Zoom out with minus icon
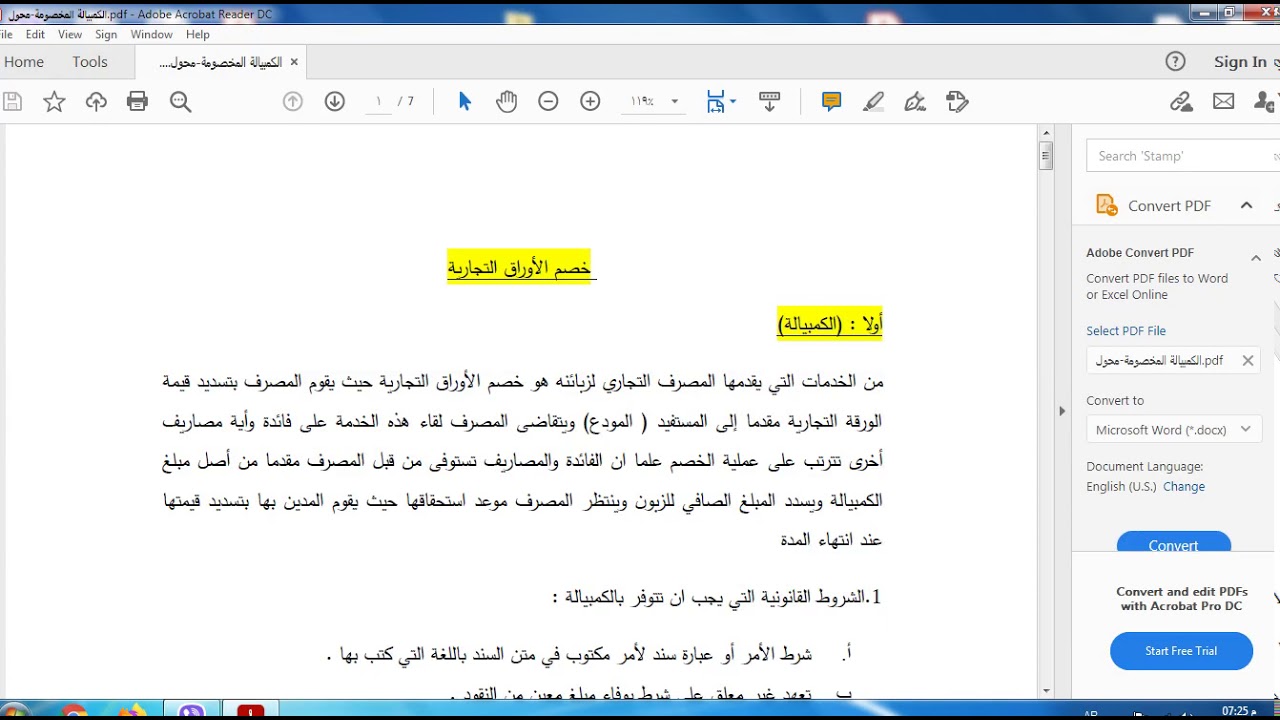The width and height of the screenshot is (1280, 720). (548, 101)
